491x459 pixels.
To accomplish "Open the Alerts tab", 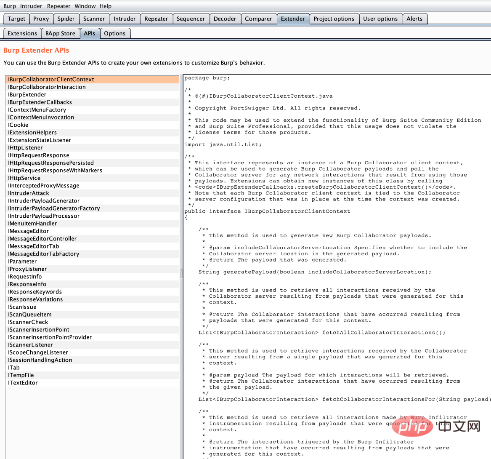I will [414, 19].
